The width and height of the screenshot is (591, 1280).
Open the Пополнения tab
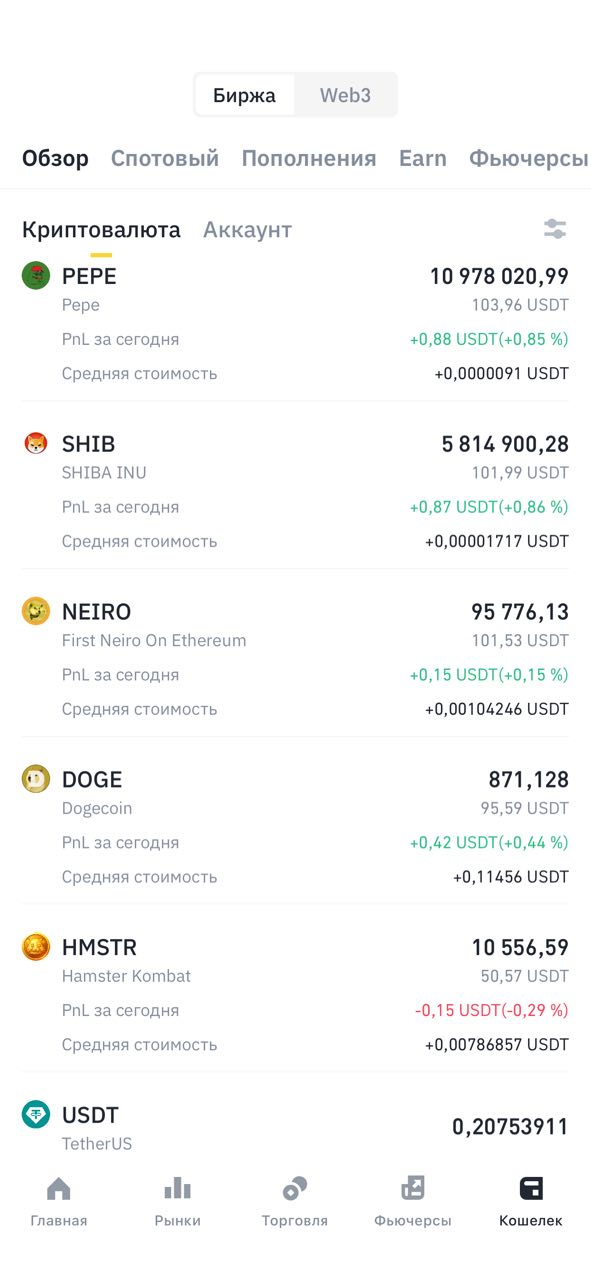pyautogui.click(x=309, y=158)
